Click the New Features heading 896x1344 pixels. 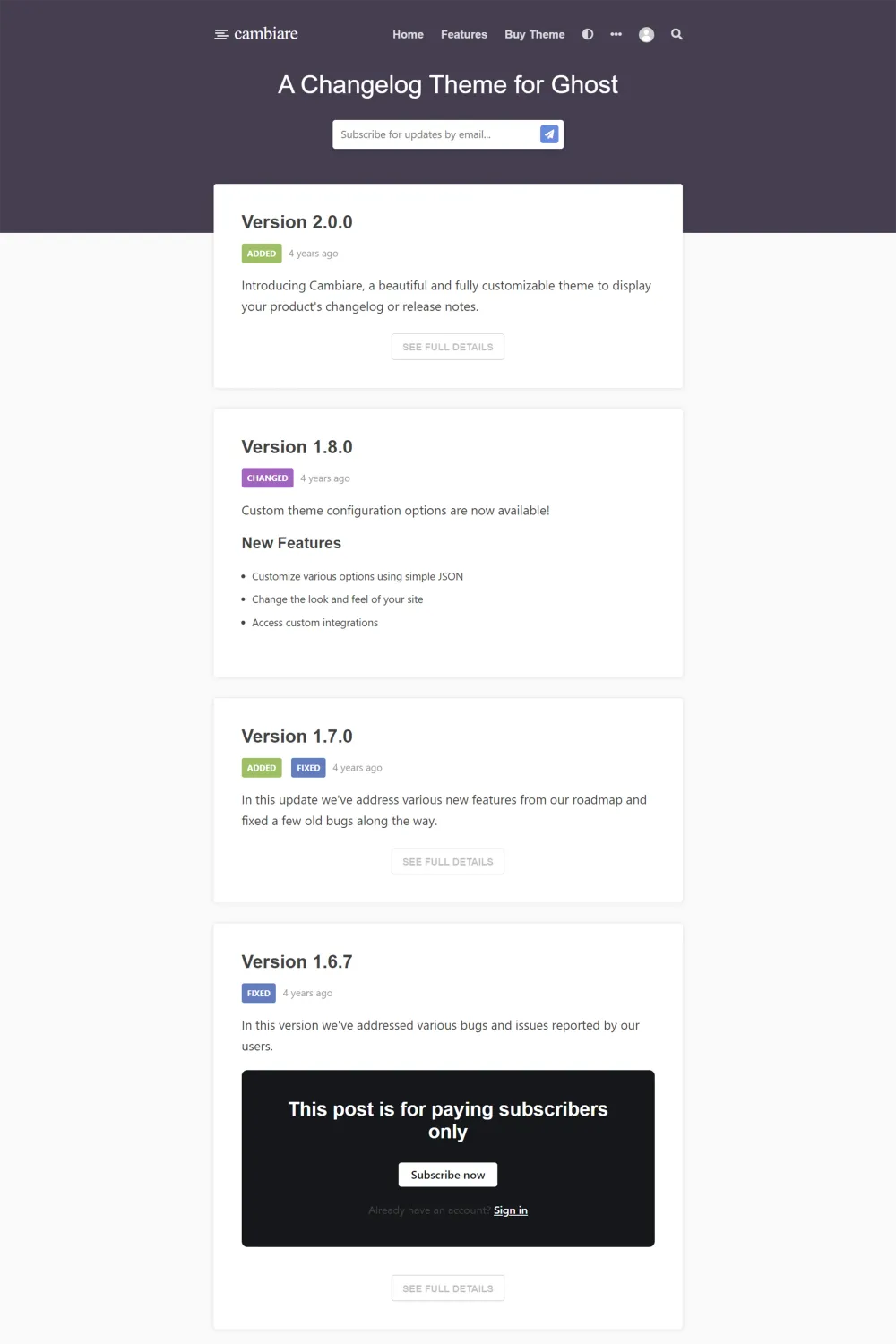[291, 543]
